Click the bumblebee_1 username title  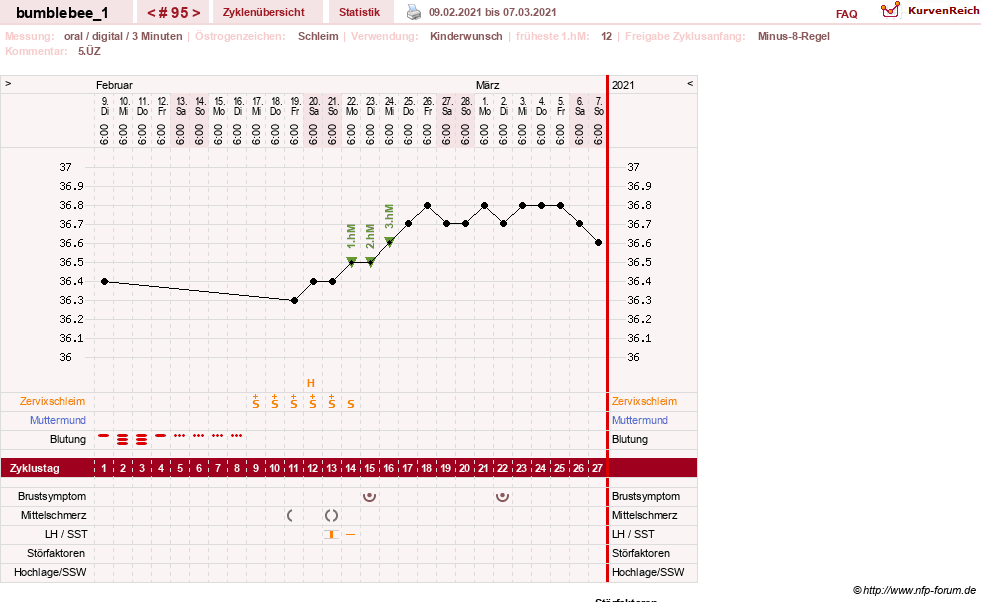pos(62,13)
